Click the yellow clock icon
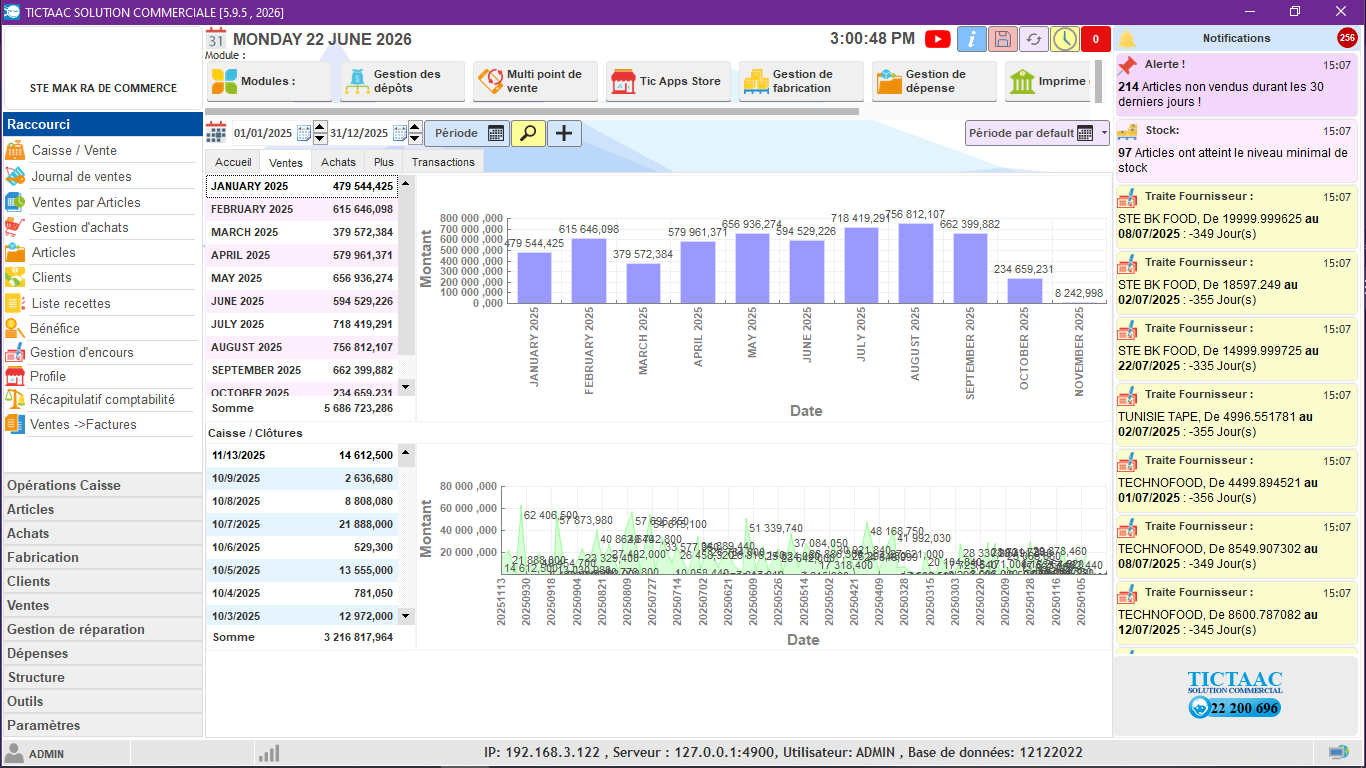 [1065, 39]
